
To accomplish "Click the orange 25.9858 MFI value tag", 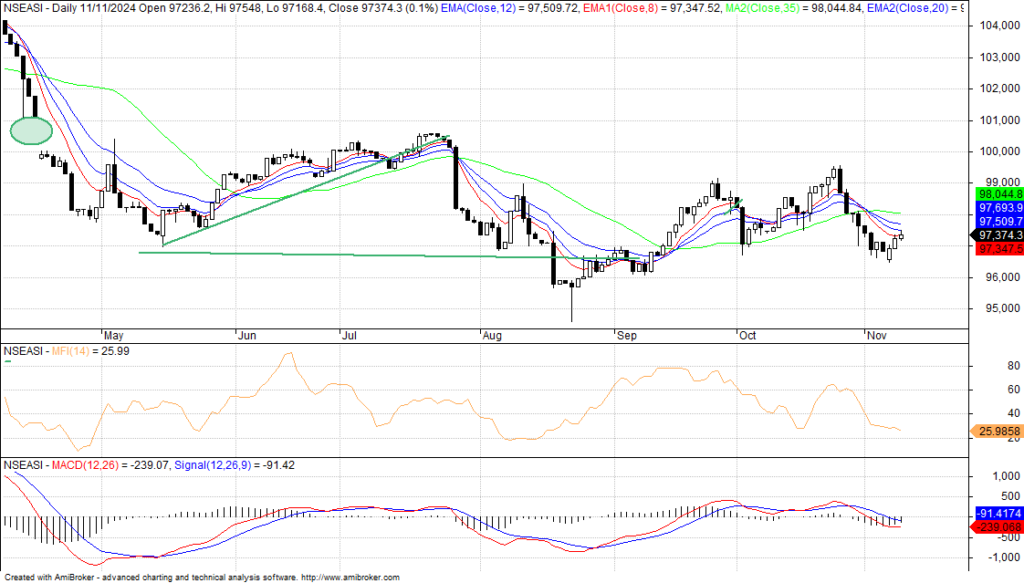I will 997,430.
